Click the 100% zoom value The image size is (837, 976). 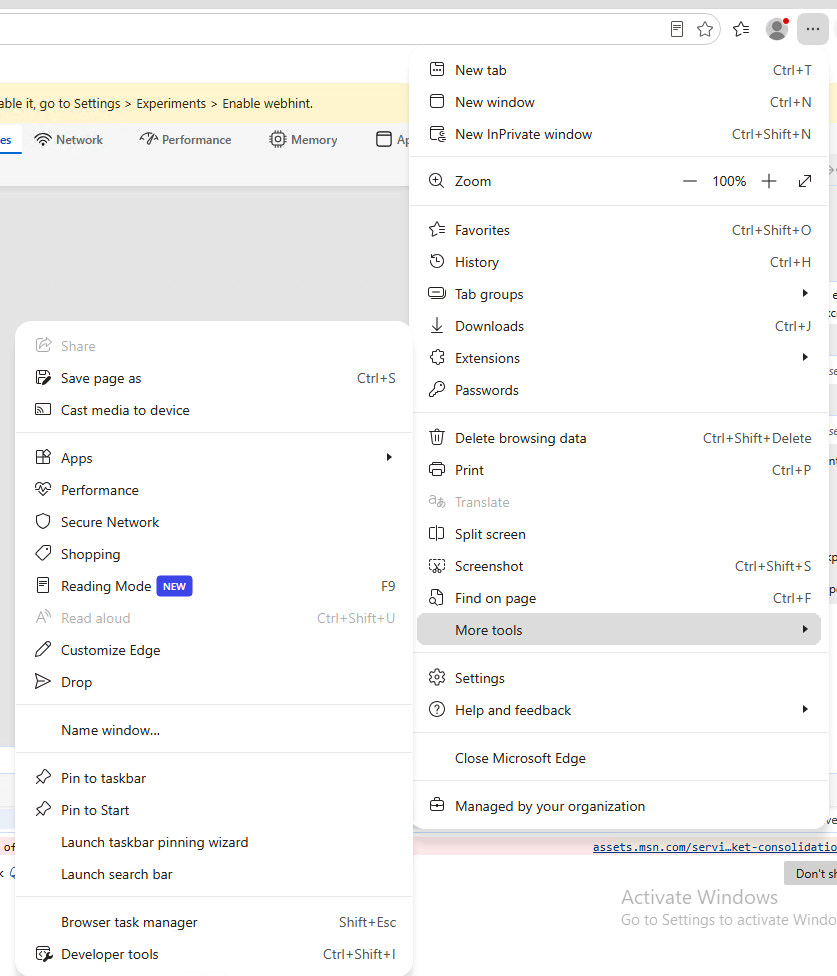coord(729,181)
